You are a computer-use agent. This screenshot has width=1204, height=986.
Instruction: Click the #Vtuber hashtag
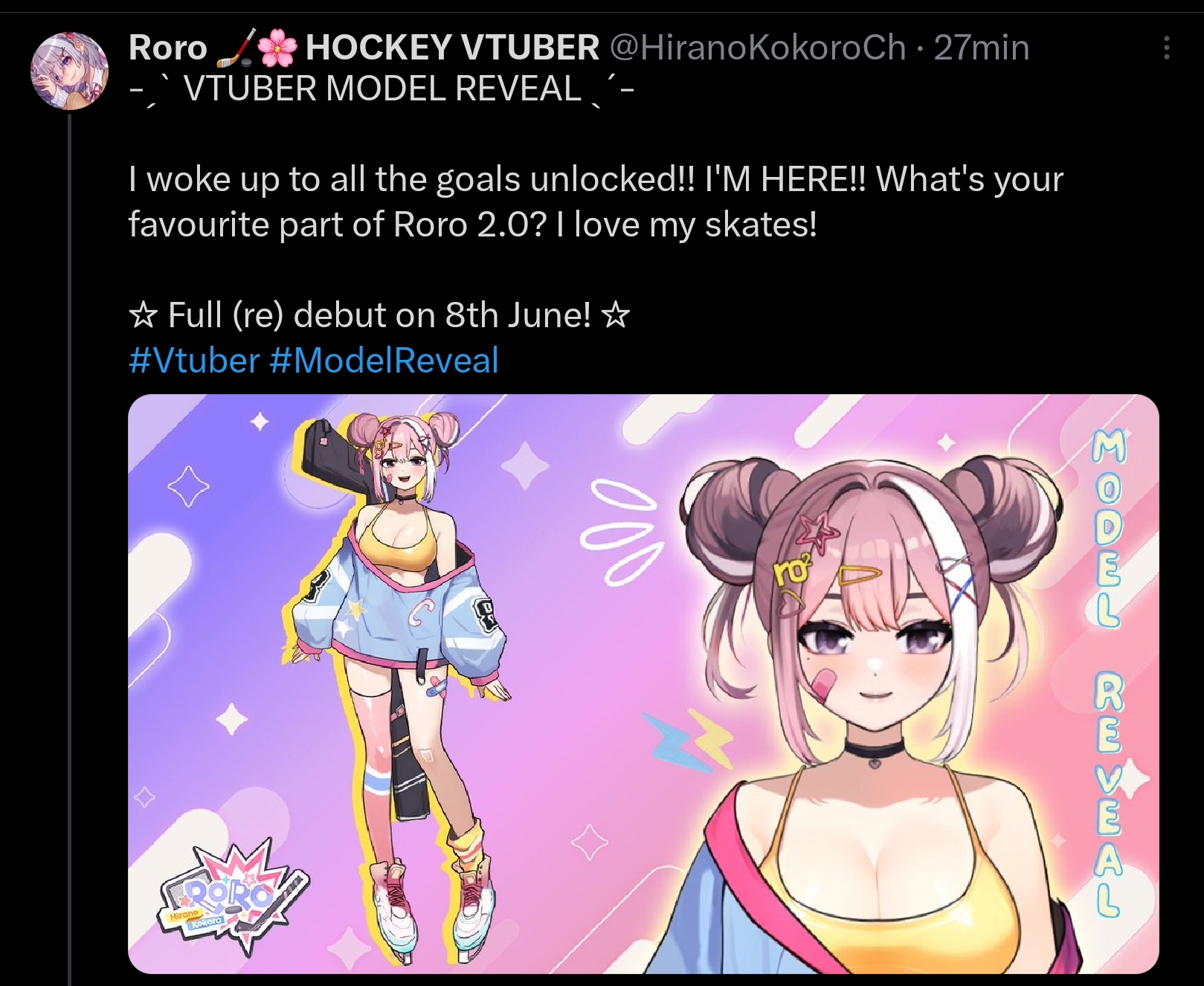[193, 361]
